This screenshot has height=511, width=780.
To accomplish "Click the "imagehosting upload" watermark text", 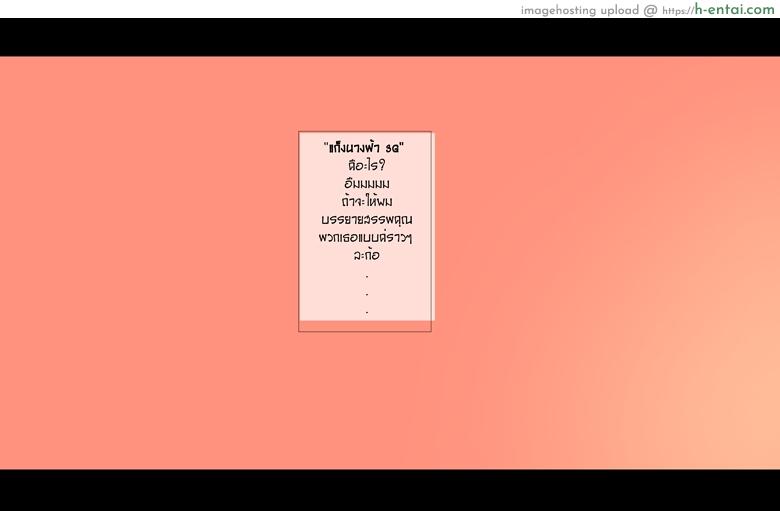I will pyautogui.click(x=580, y=10).
